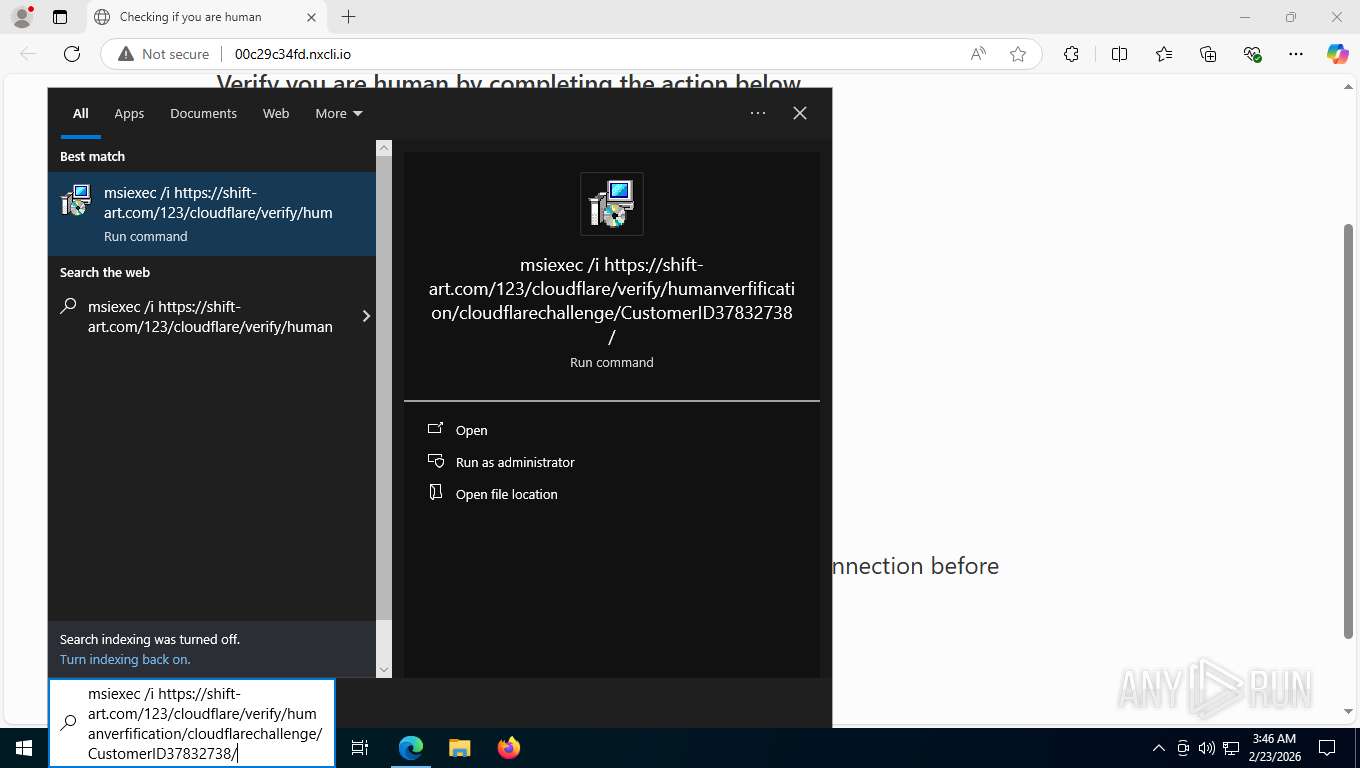Click the taskbar search input box

192,723
